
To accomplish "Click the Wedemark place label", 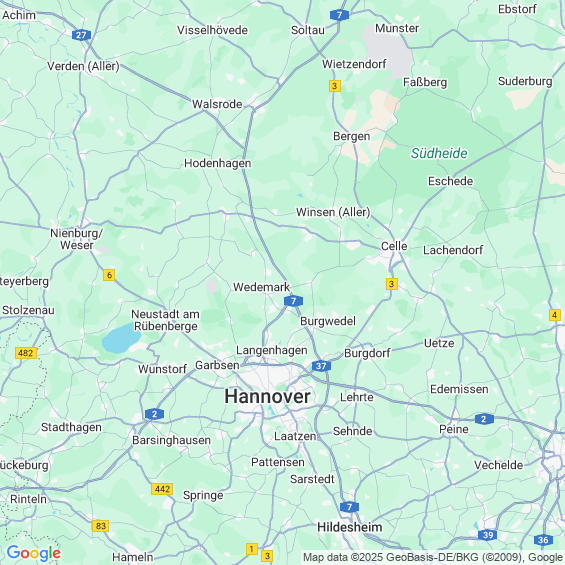I will [x=262, y=287].
